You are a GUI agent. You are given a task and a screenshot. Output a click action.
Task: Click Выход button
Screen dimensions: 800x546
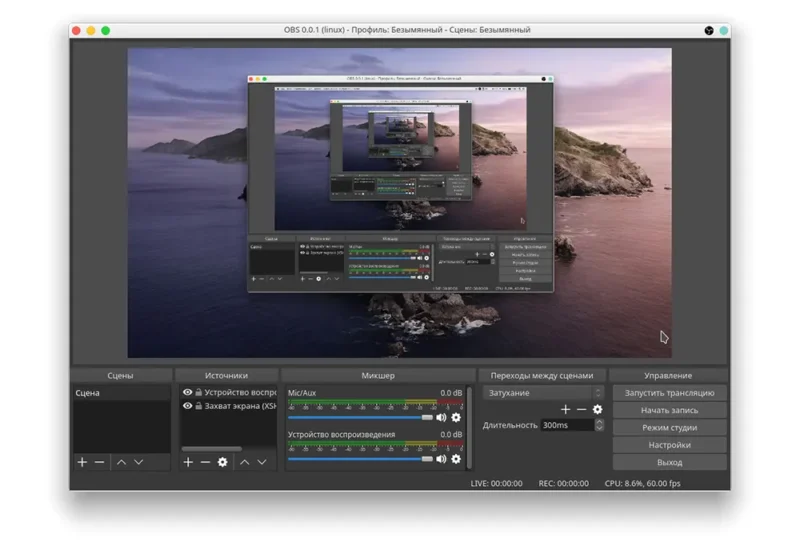click(669, 462)
